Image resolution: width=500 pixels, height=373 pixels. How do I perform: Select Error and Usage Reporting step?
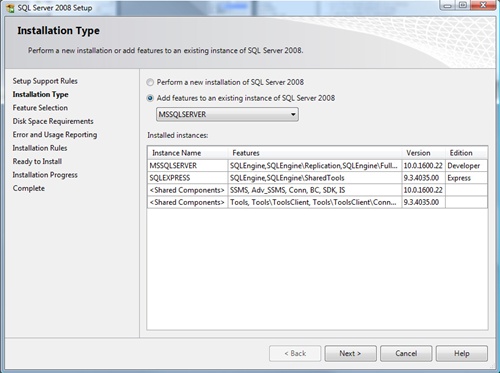point(55,135)
